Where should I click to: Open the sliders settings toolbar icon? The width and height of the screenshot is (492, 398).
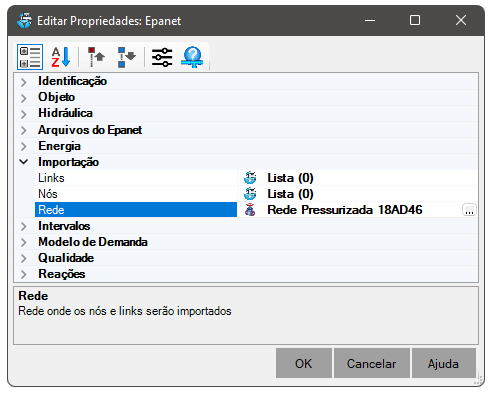point(162,57)
